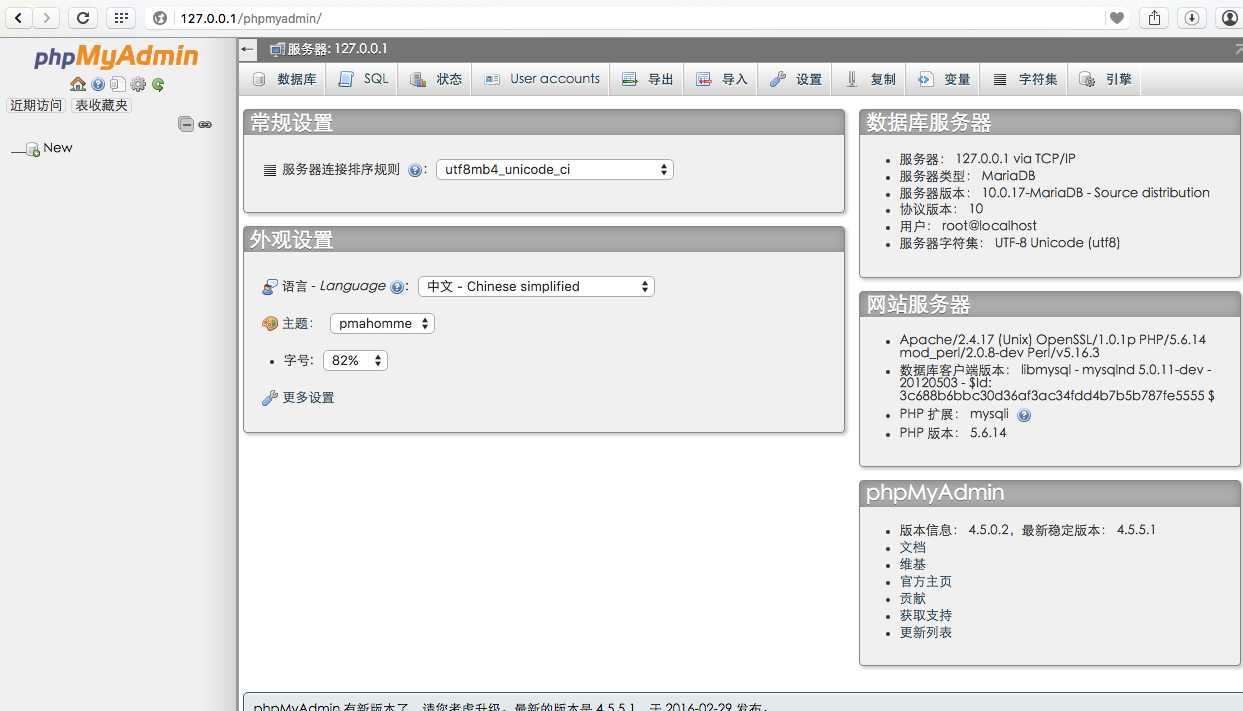This screenshot has height=711, width=1243.
Task: Click the 数据库服务器 panel header
Action: [x=1050, y=123]
